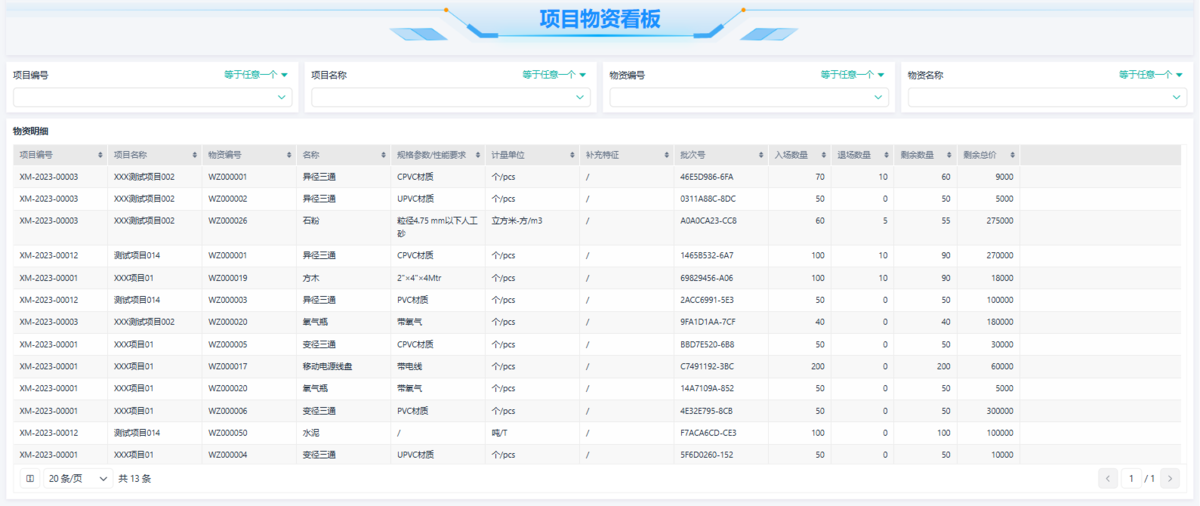
Task: Sort the 入场数量 column via sort icon
Action: (824, 155)
